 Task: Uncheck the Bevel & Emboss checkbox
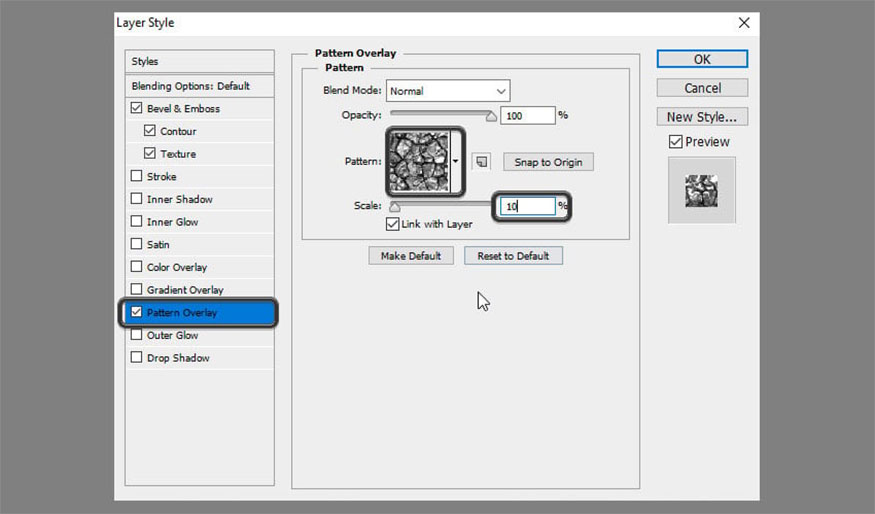137,108
